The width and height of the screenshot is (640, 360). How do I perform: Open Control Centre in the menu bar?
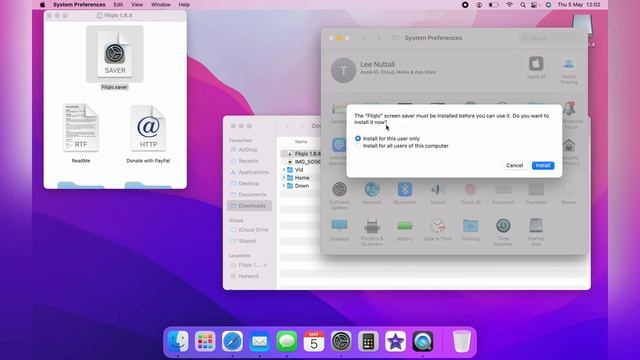point(534,5)
